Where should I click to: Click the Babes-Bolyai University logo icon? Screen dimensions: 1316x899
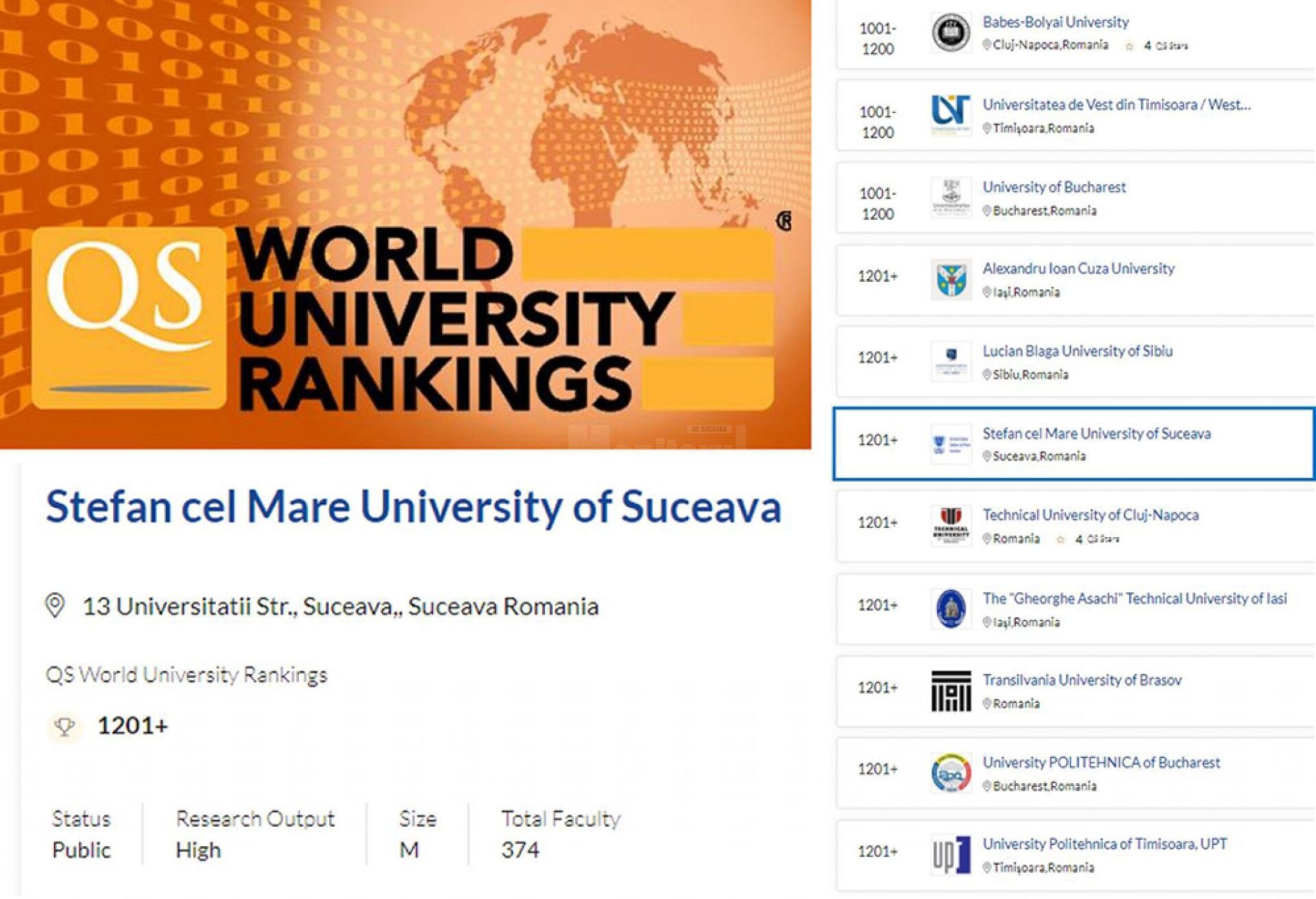(x=951, y=33)
